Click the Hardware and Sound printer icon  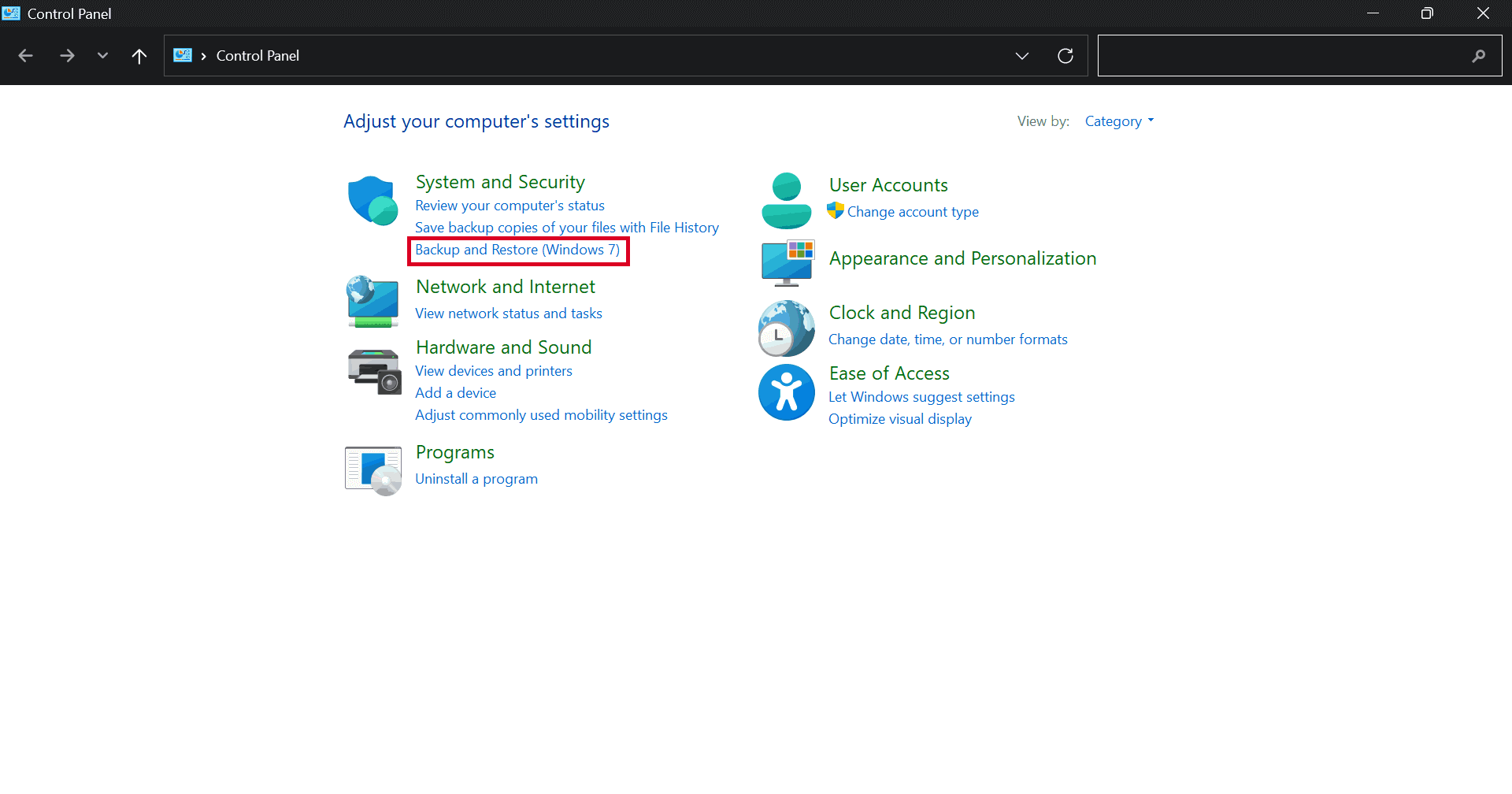(372, 371)
